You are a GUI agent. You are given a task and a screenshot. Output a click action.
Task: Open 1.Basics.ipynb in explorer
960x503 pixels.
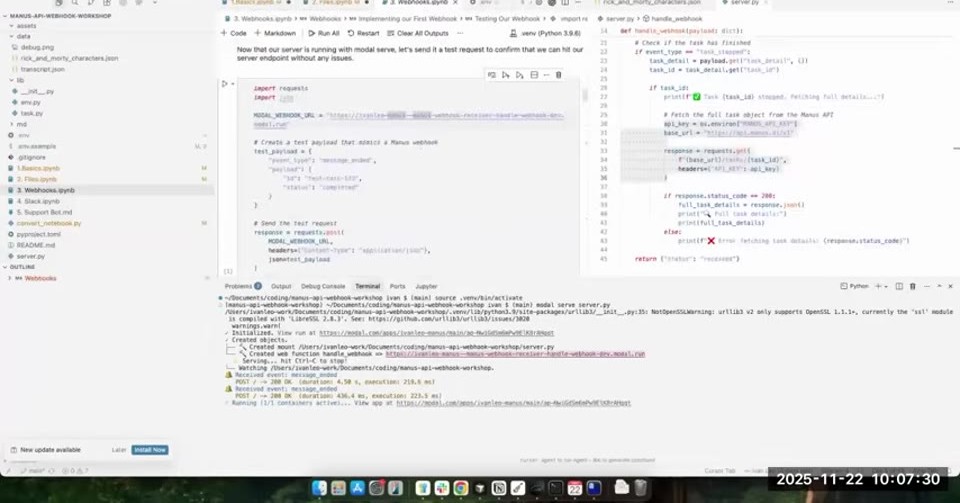[39, 168]
